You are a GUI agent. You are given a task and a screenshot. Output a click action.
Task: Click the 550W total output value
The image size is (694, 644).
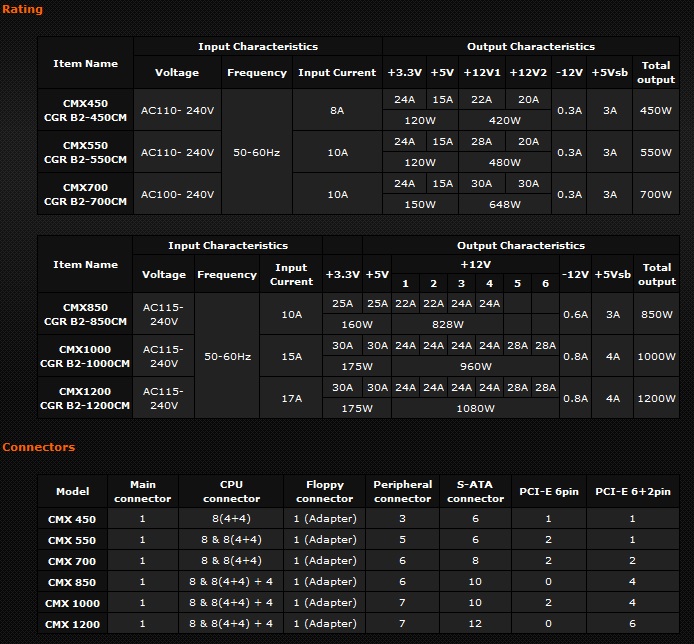(x=656, y=152)
